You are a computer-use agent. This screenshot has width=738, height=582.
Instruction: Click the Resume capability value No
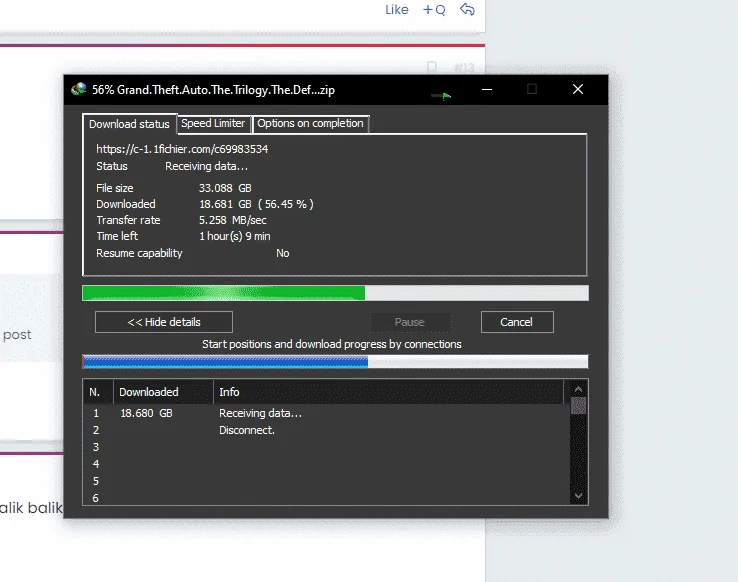tap(282, 253)
